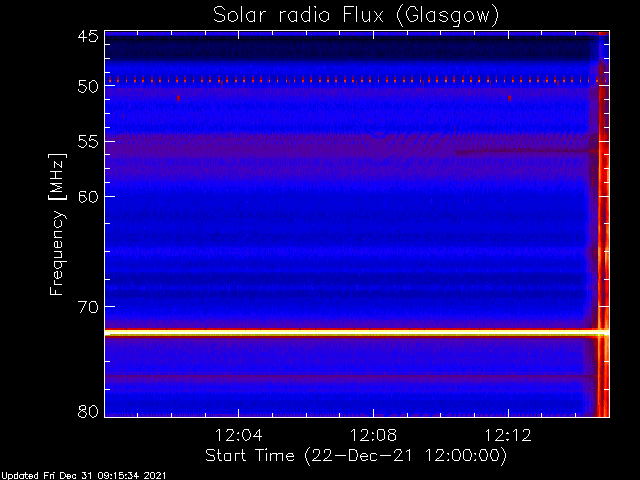This screenshot has height=480, width=640.
Task: Click the "Start Time (22-Dec-21 12:00:00)" label
Action: tap(356, 456)
